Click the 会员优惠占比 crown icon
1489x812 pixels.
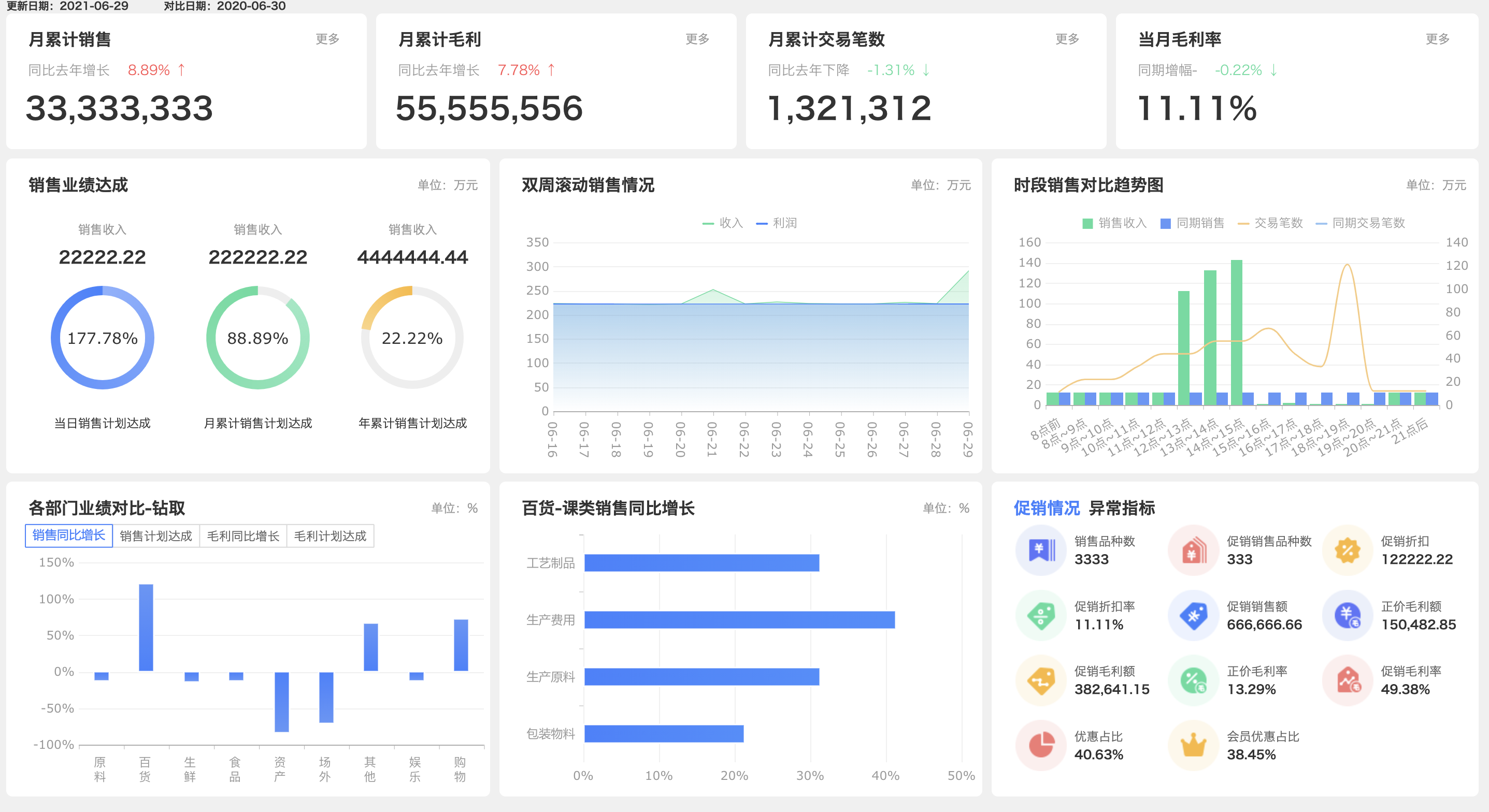pos(1193,745)
